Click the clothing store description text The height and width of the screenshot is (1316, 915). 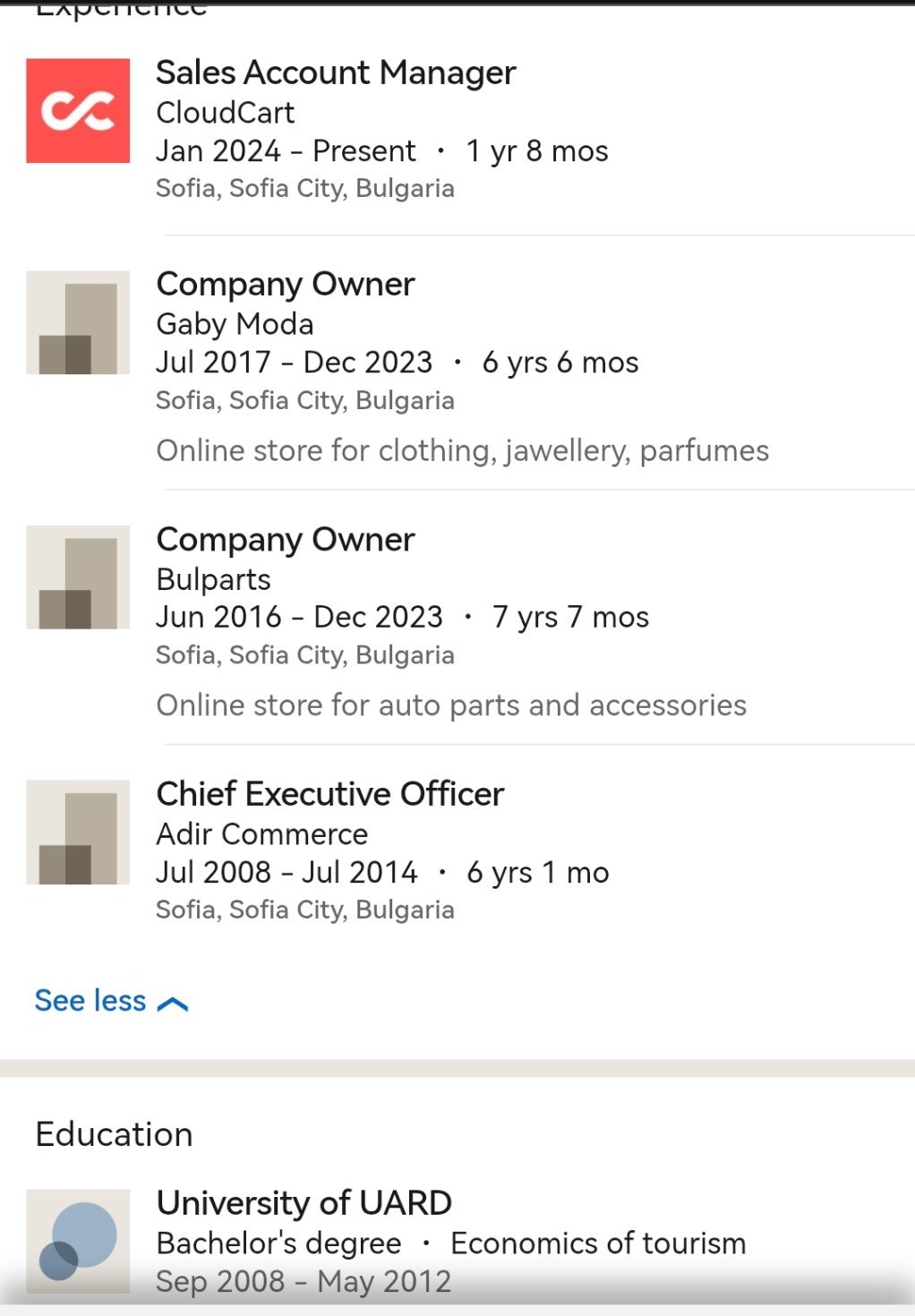[462, 450]
